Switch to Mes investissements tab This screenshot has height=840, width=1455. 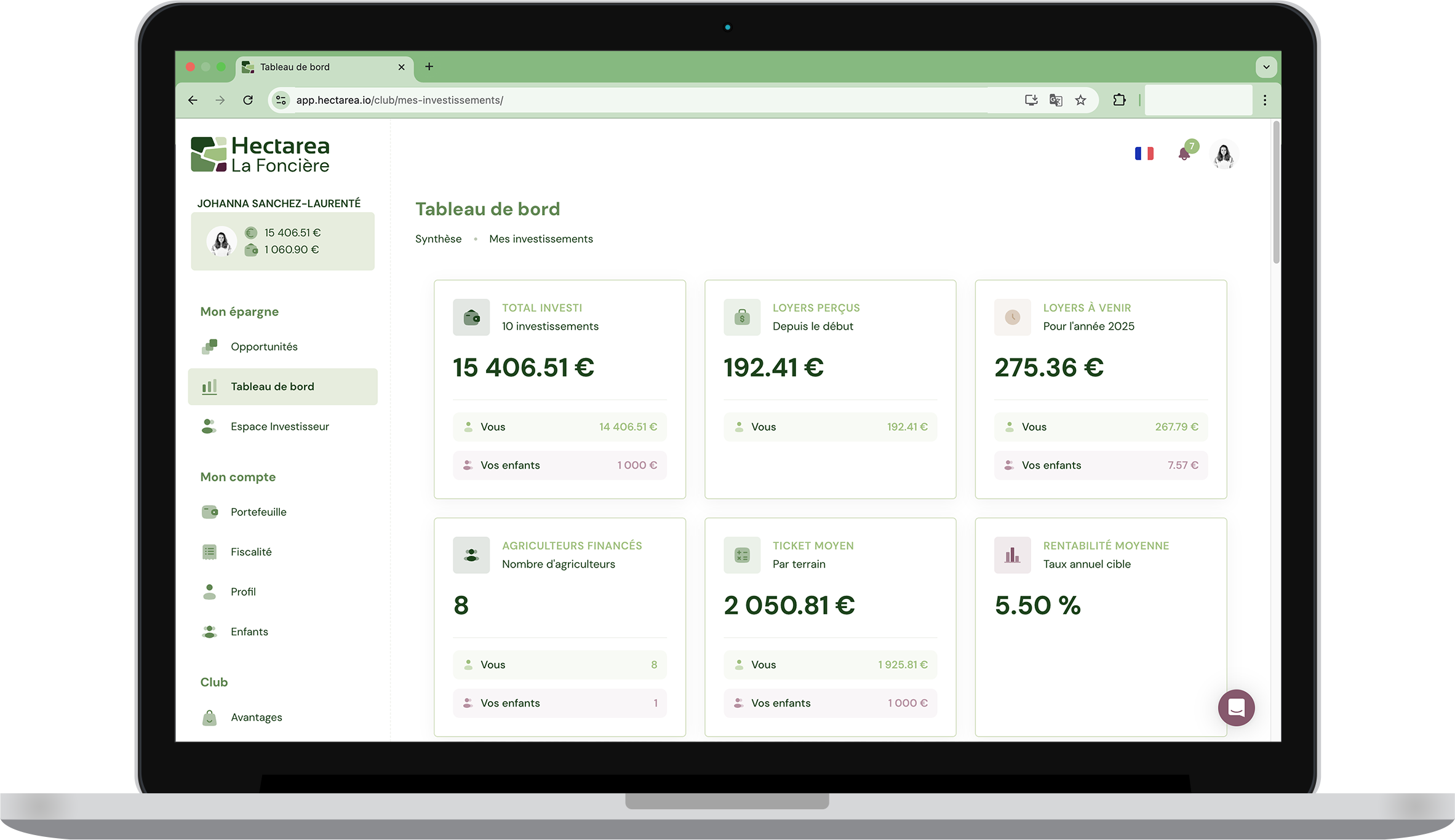[541, 239]
